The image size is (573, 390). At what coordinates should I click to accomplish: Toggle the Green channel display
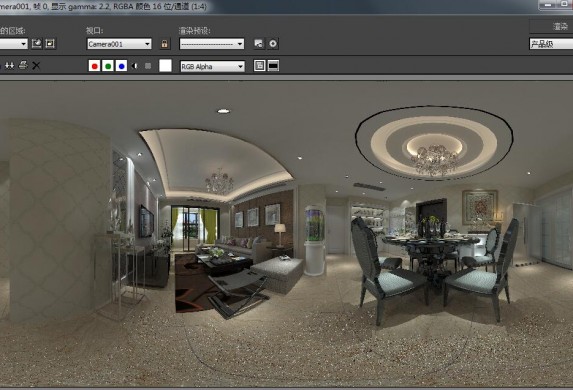108,66
